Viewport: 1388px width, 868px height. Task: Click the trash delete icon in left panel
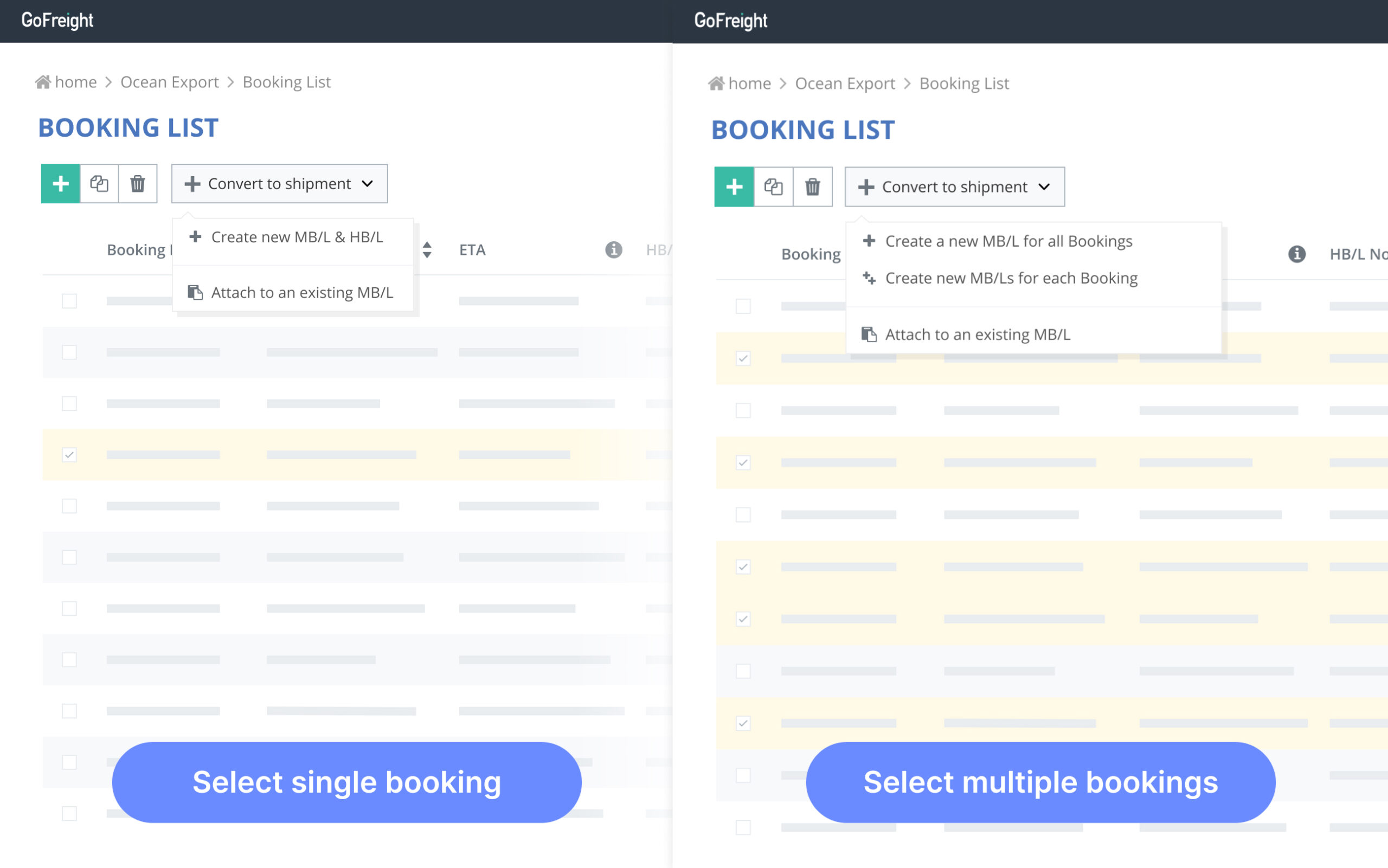(138, 184)
